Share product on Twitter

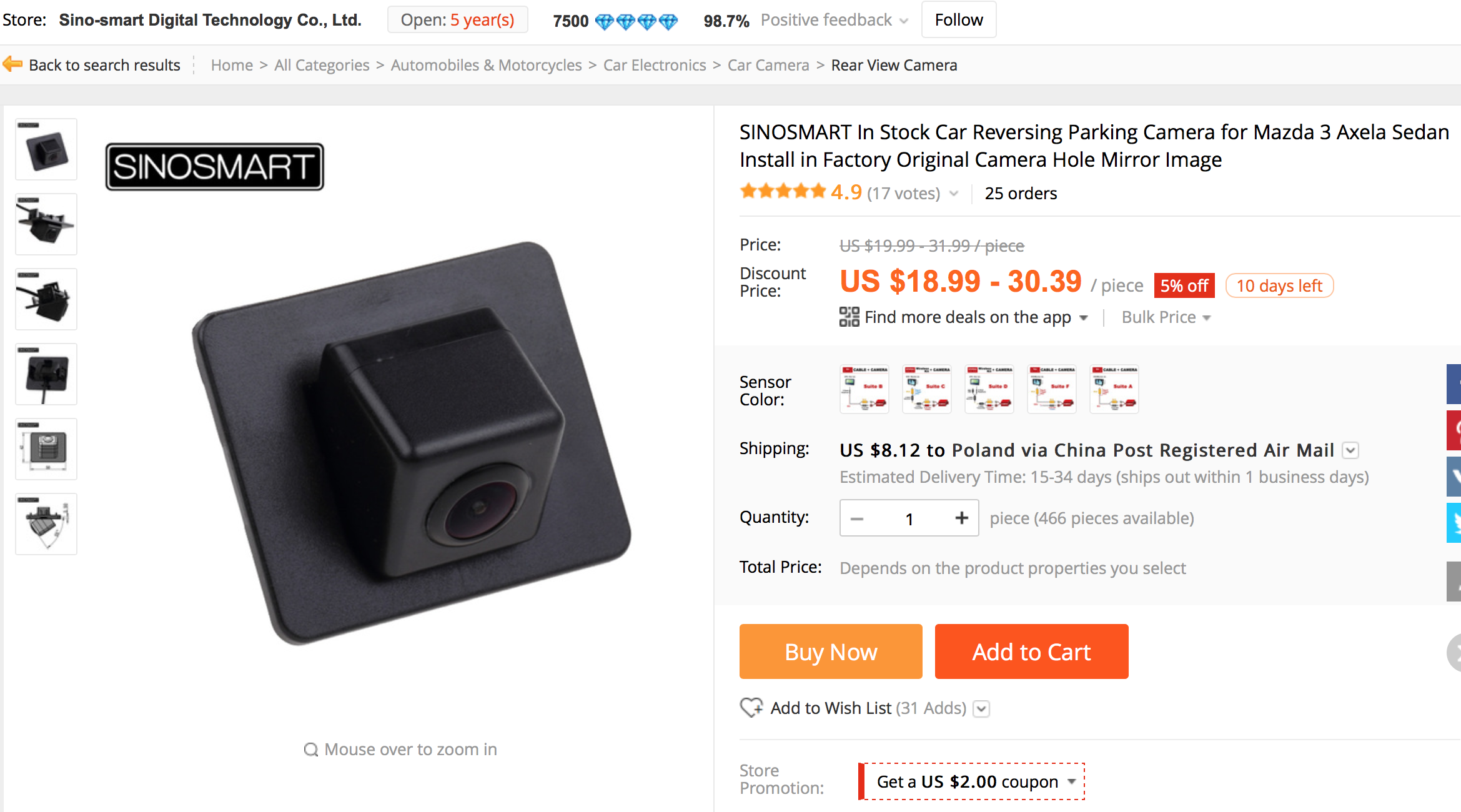pyautogui.click(x=1454, y=523)
